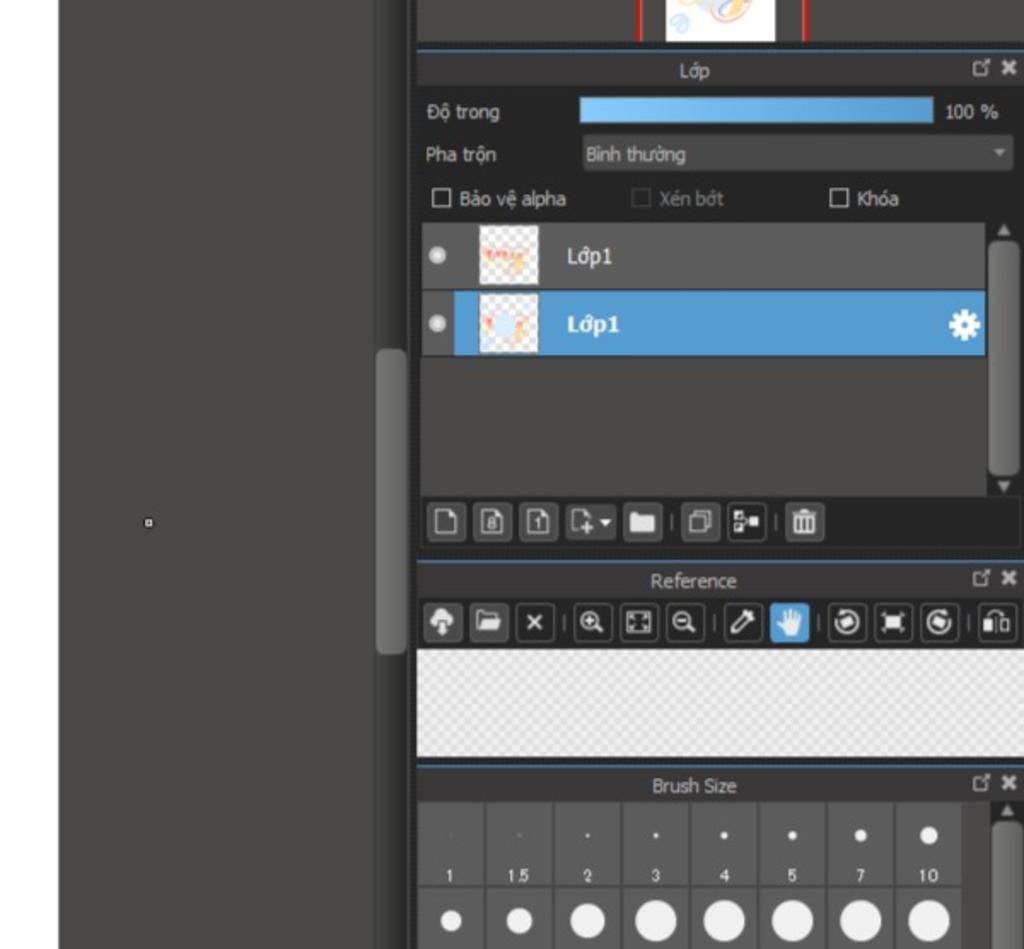Screen dimensions: 1024x949
Task: Hide the upper unselected Lớp1 layer
Action: click(438, 255)
